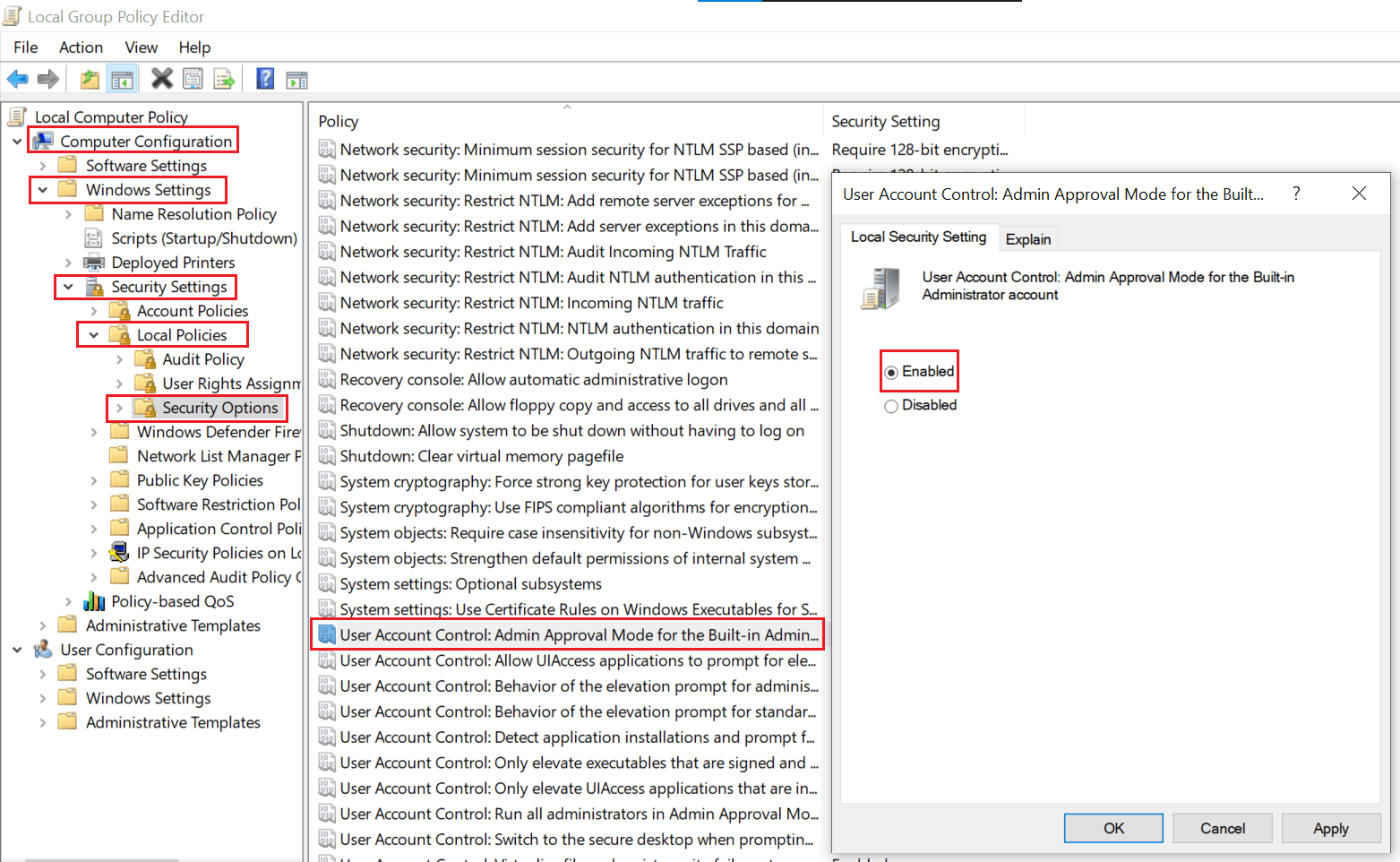Expand the Audit Policy node
This screenshot has height=862, width=1400.
pyautogui.click(x=119, y=359)
